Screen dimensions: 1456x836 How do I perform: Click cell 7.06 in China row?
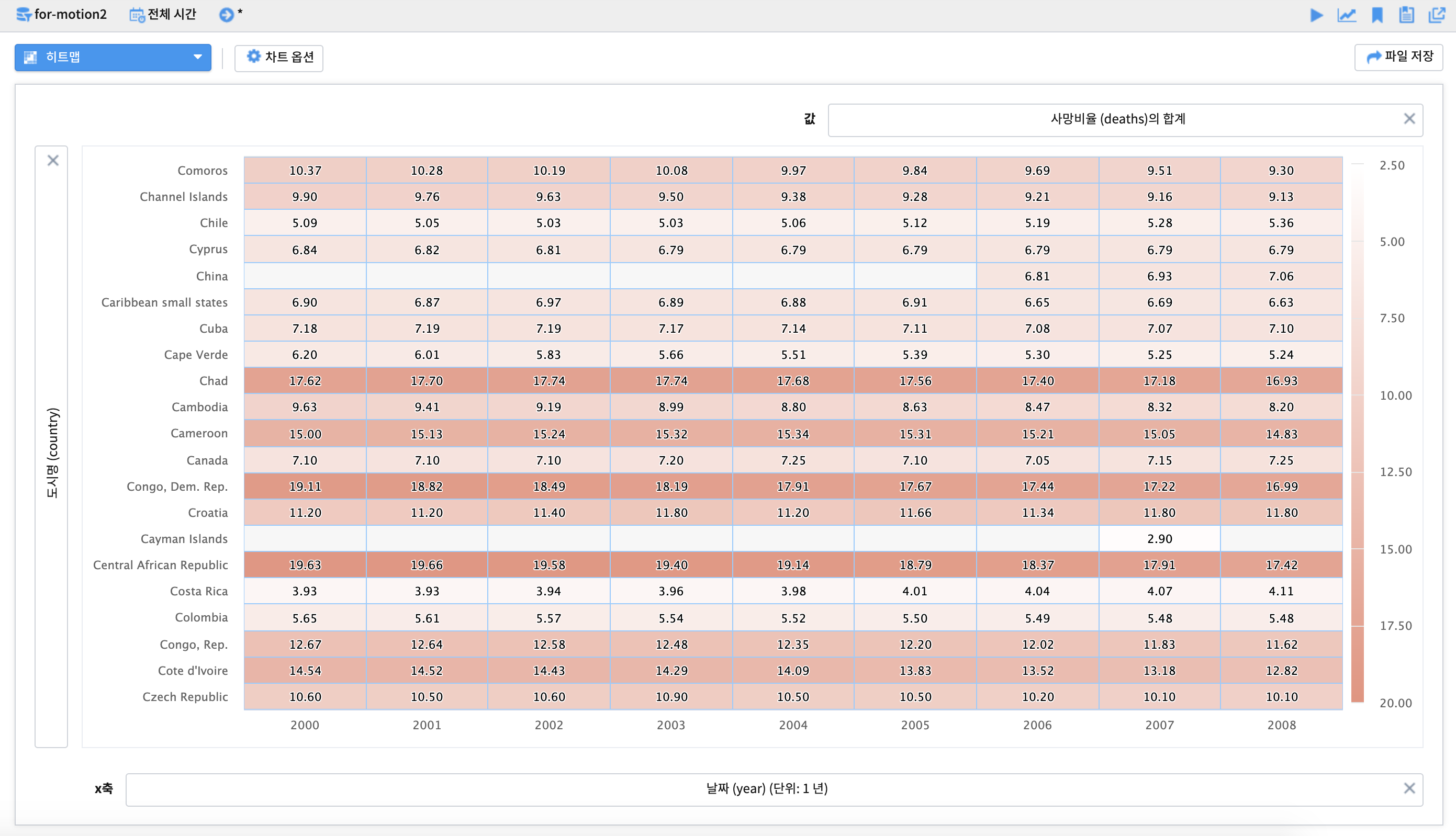click(x=1281, y=276)
